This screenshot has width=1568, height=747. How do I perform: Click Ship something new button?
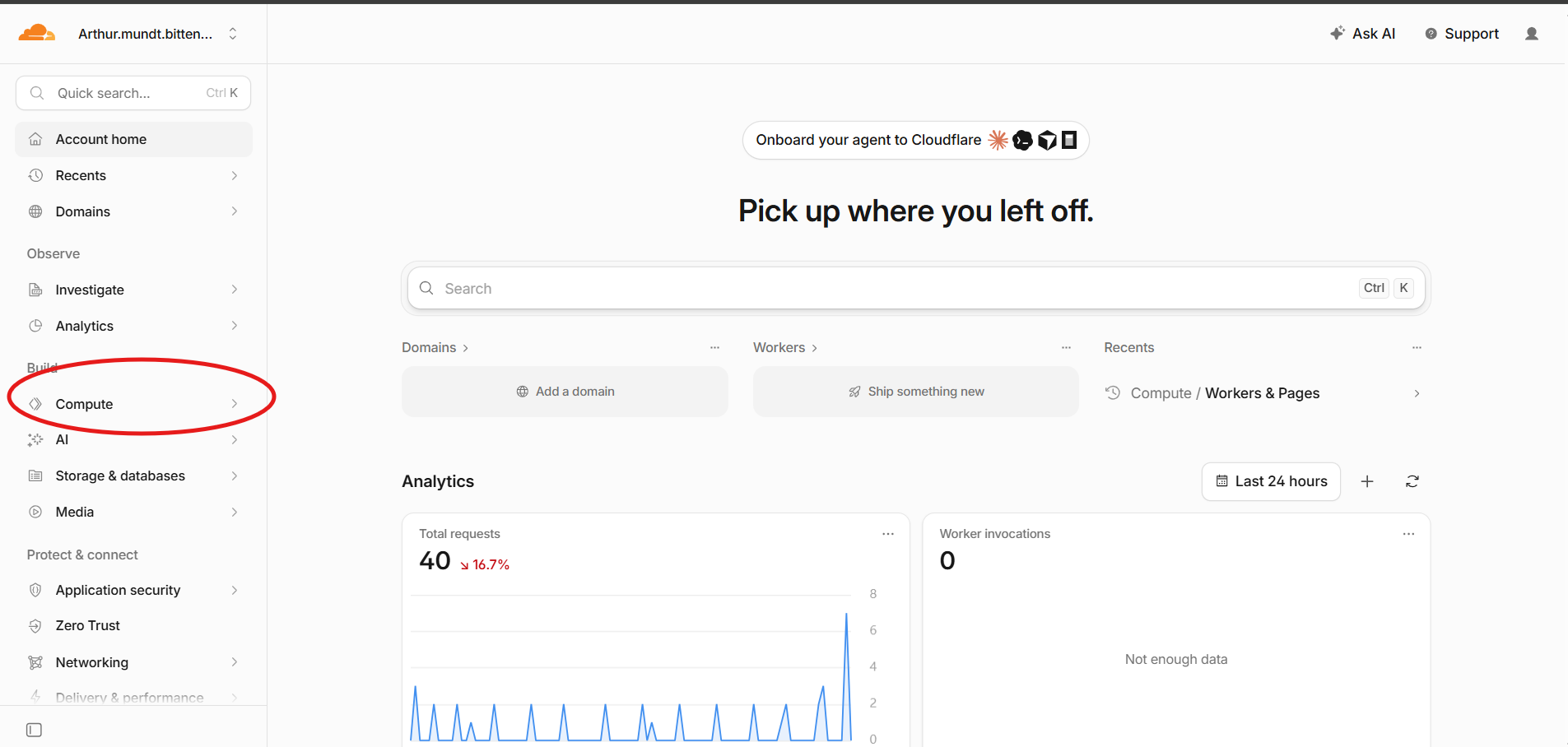pos(915,392)
